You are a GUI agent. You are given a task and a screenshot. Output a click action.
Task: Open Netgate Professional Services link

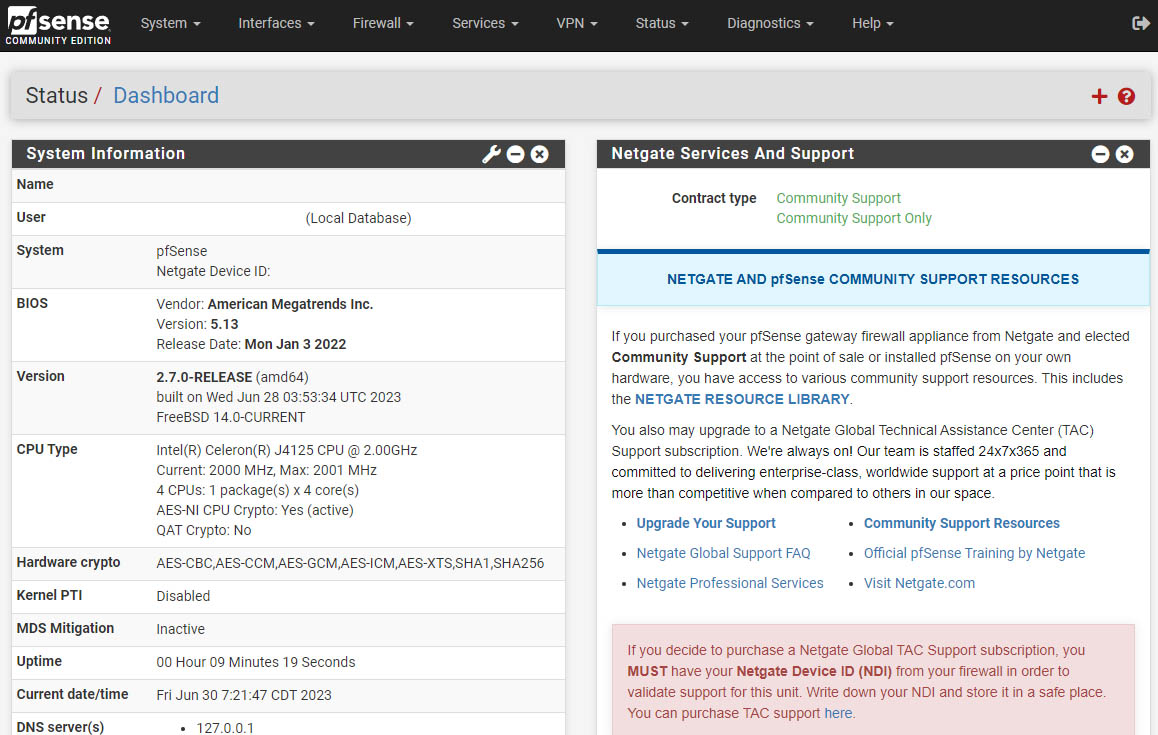click(x=730, y=583)
